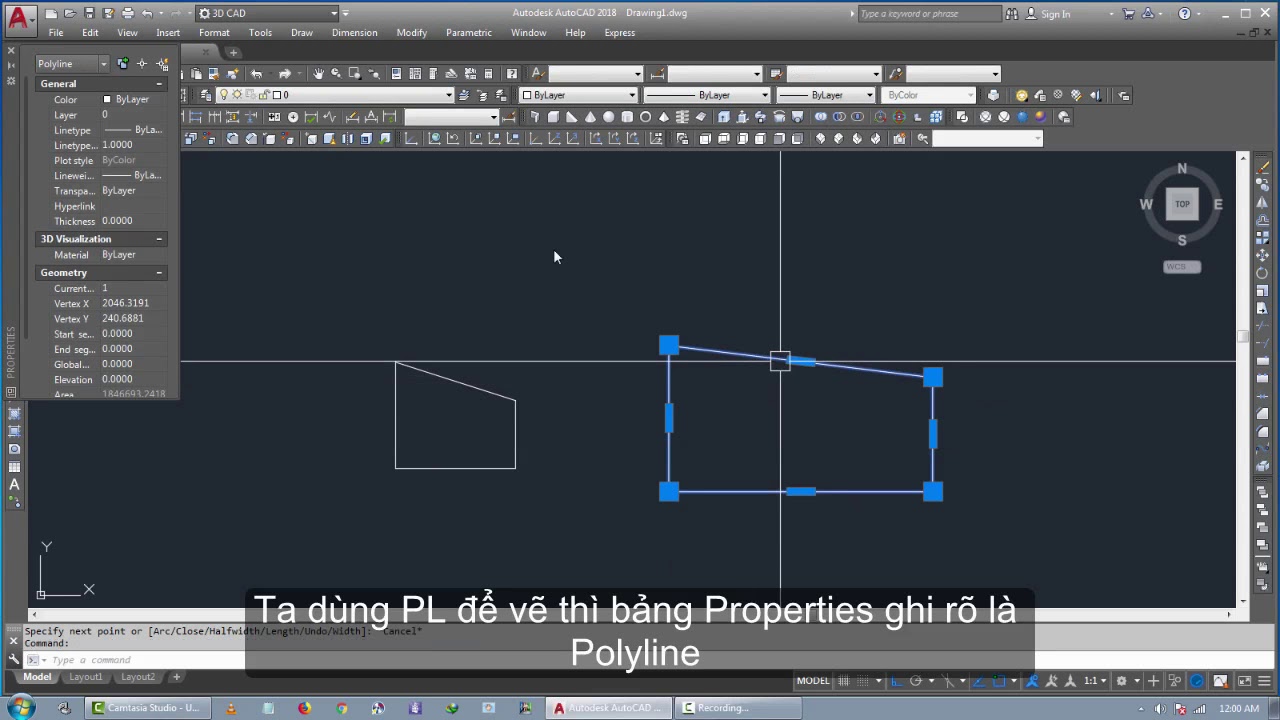
Task: Click the Quick Select icon in Properties
Action: coord(162,63)
